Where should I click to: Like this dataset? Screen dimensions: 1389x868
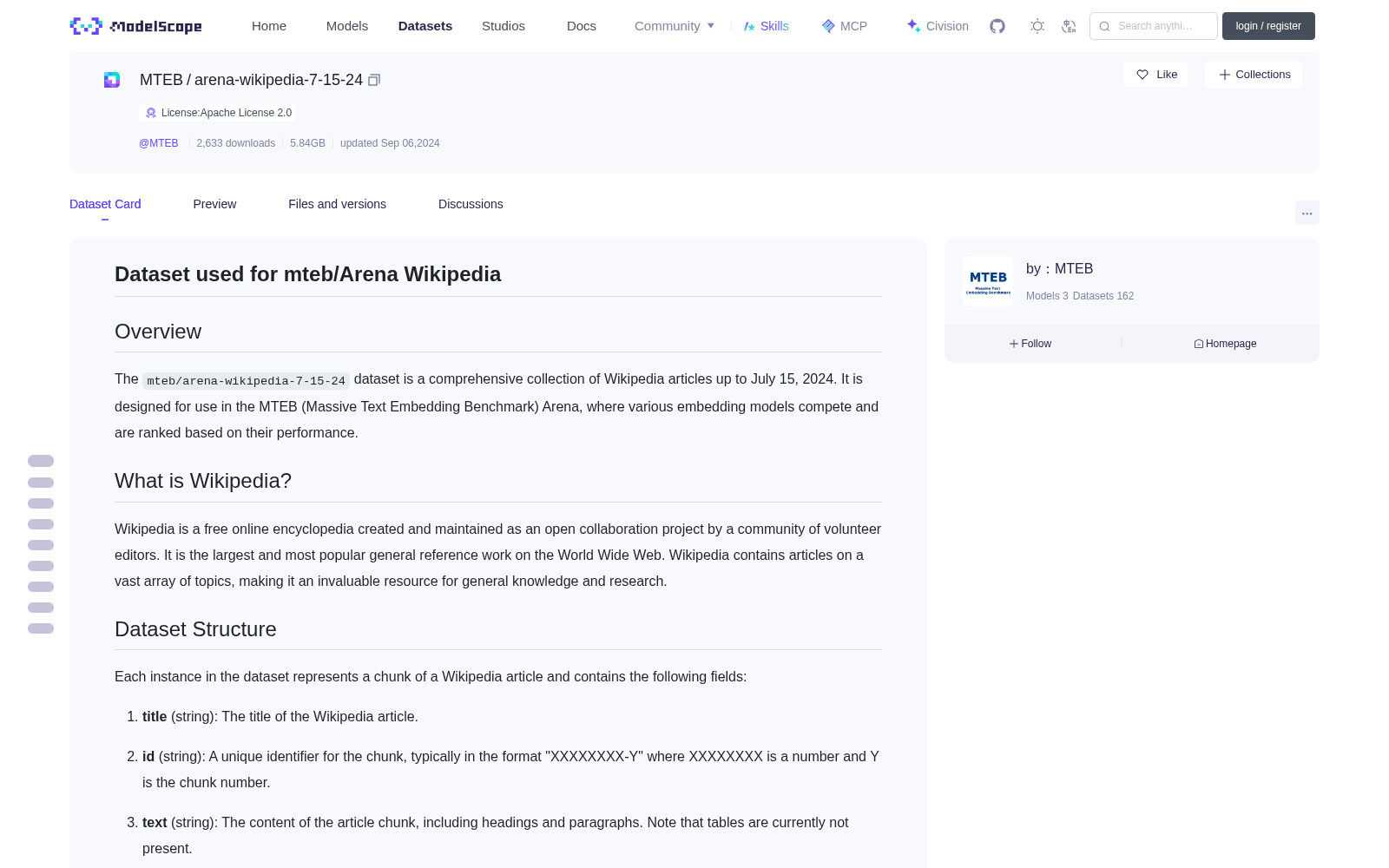pos(1155,75)
